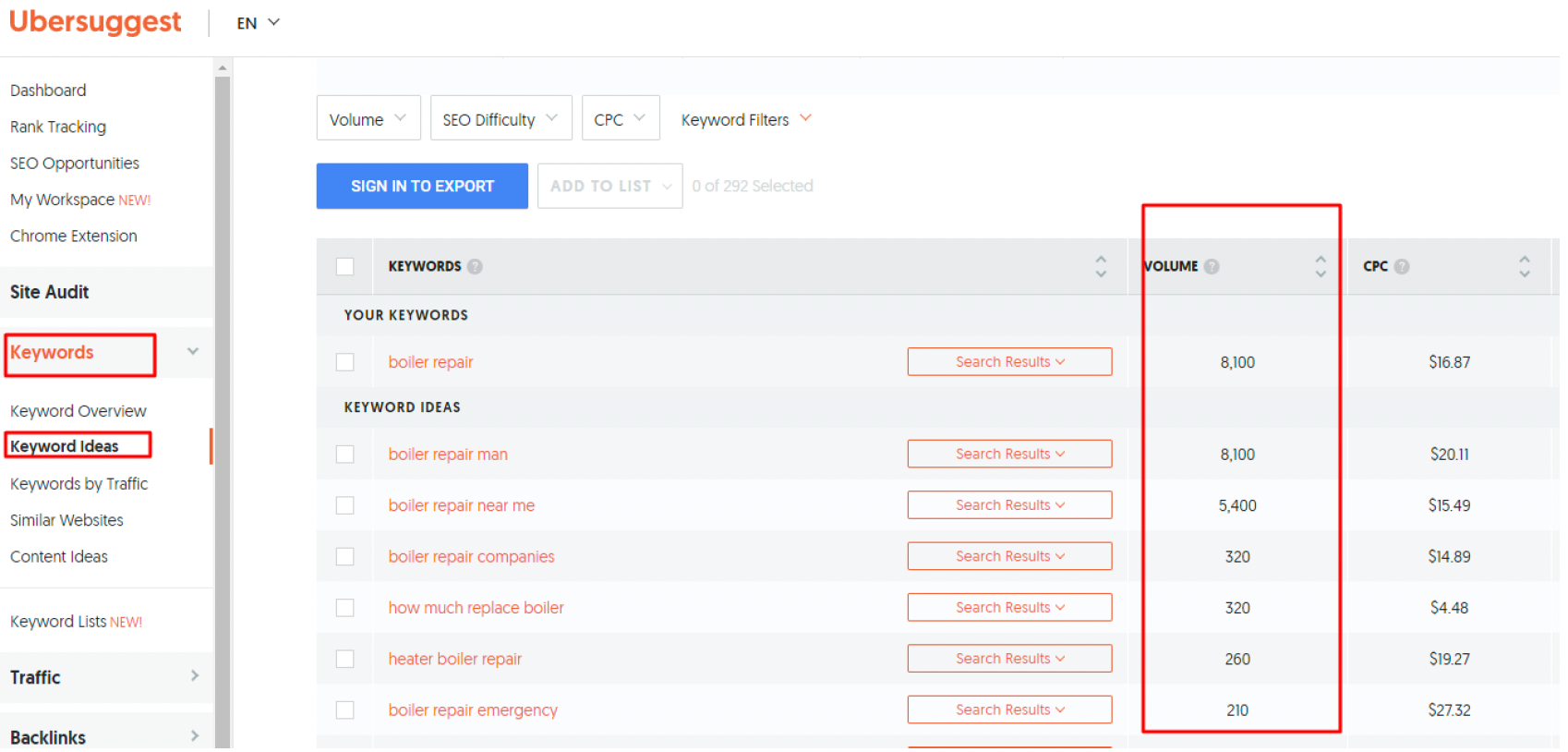Expand the Backlinks sidebar section
Screen dimensions: 1568x752
point(195,736)
